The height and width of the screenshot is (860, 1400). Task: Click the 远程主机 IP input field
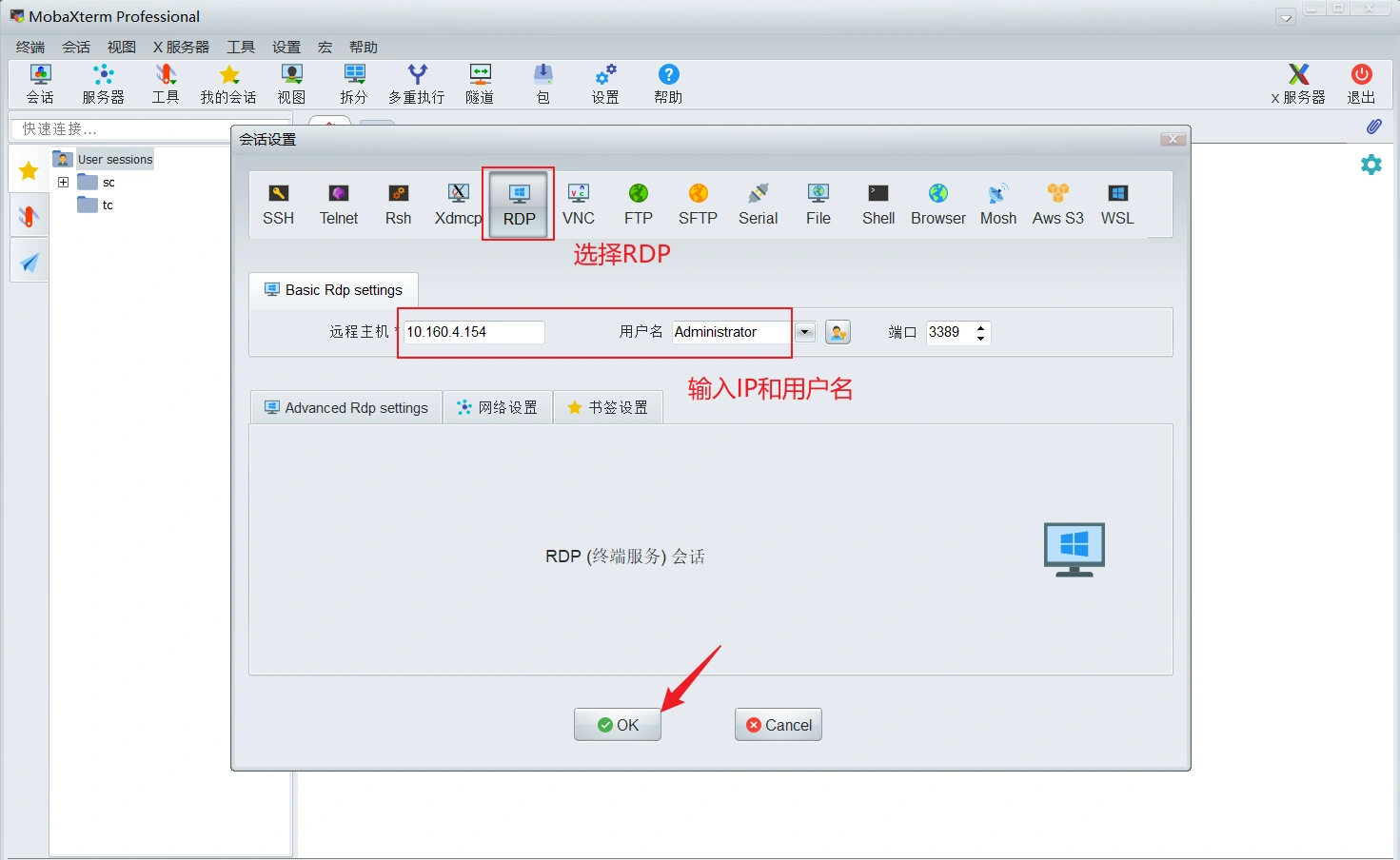click(x=474, y=332)
